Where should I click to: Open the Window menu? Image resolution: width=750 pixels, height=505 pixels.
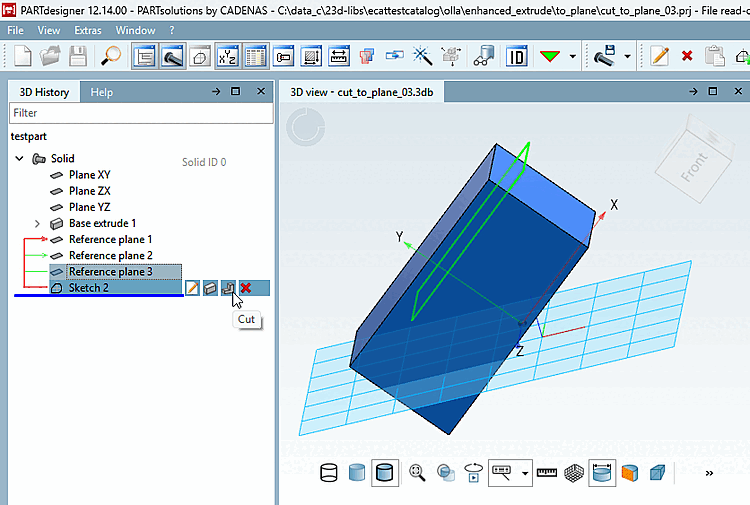(x=135, y=31)
